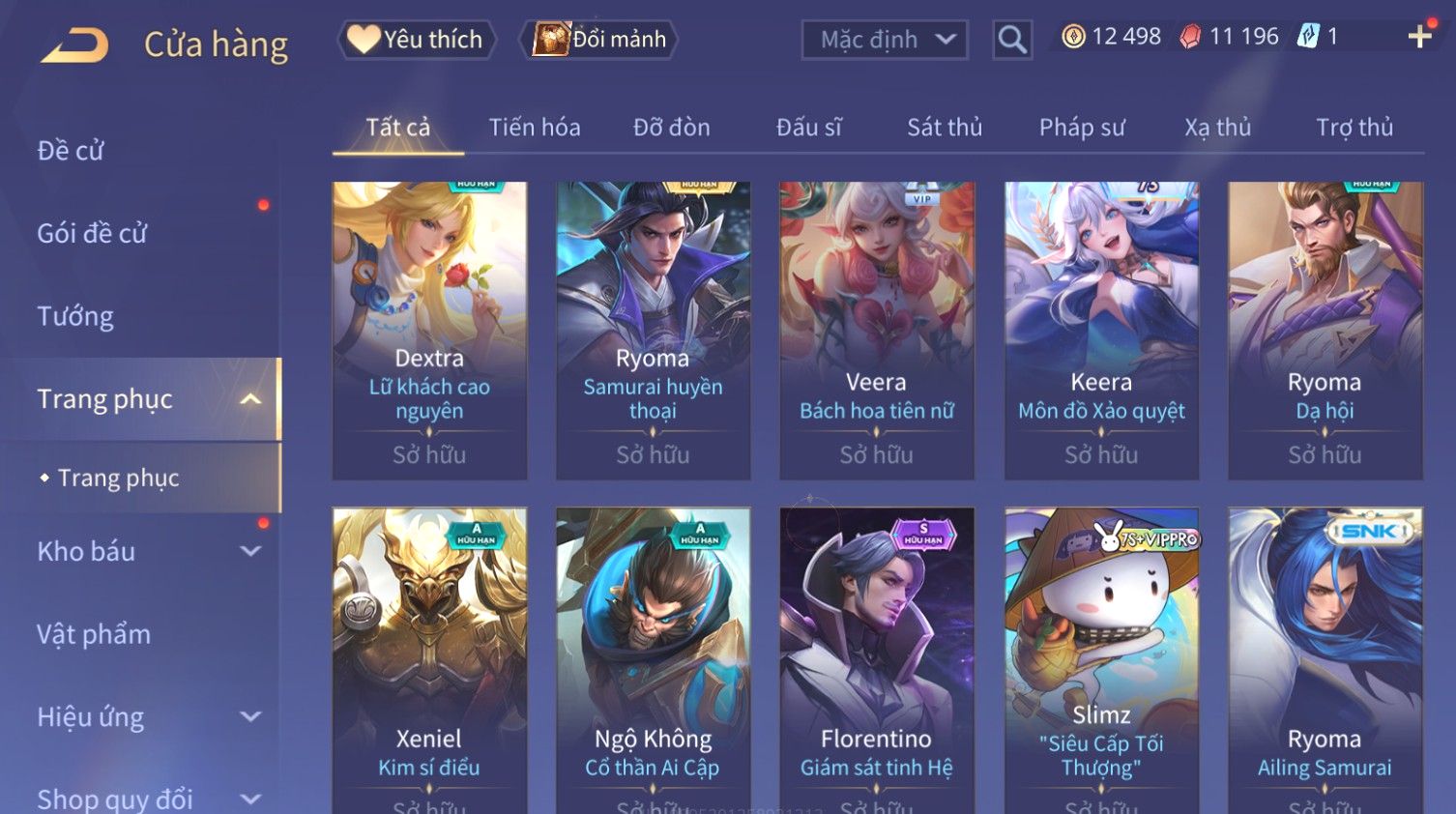Screen dimensions: 1456x814
Task: Open the Mặc định sort dropdown
Action: coord(885,40)
